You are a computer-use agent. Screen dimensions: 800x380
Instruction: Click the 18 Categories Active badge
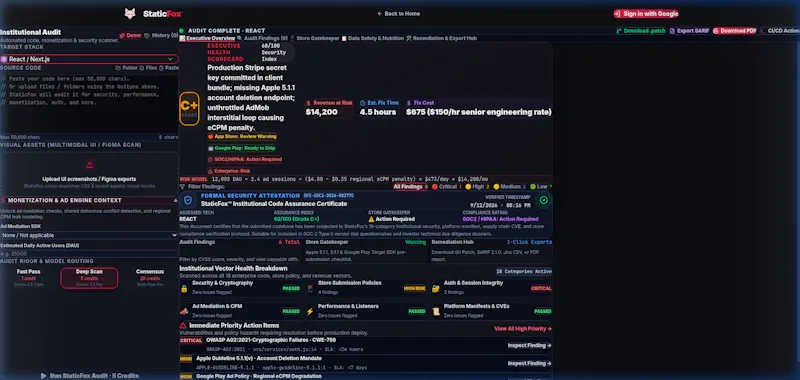[524, 271]
